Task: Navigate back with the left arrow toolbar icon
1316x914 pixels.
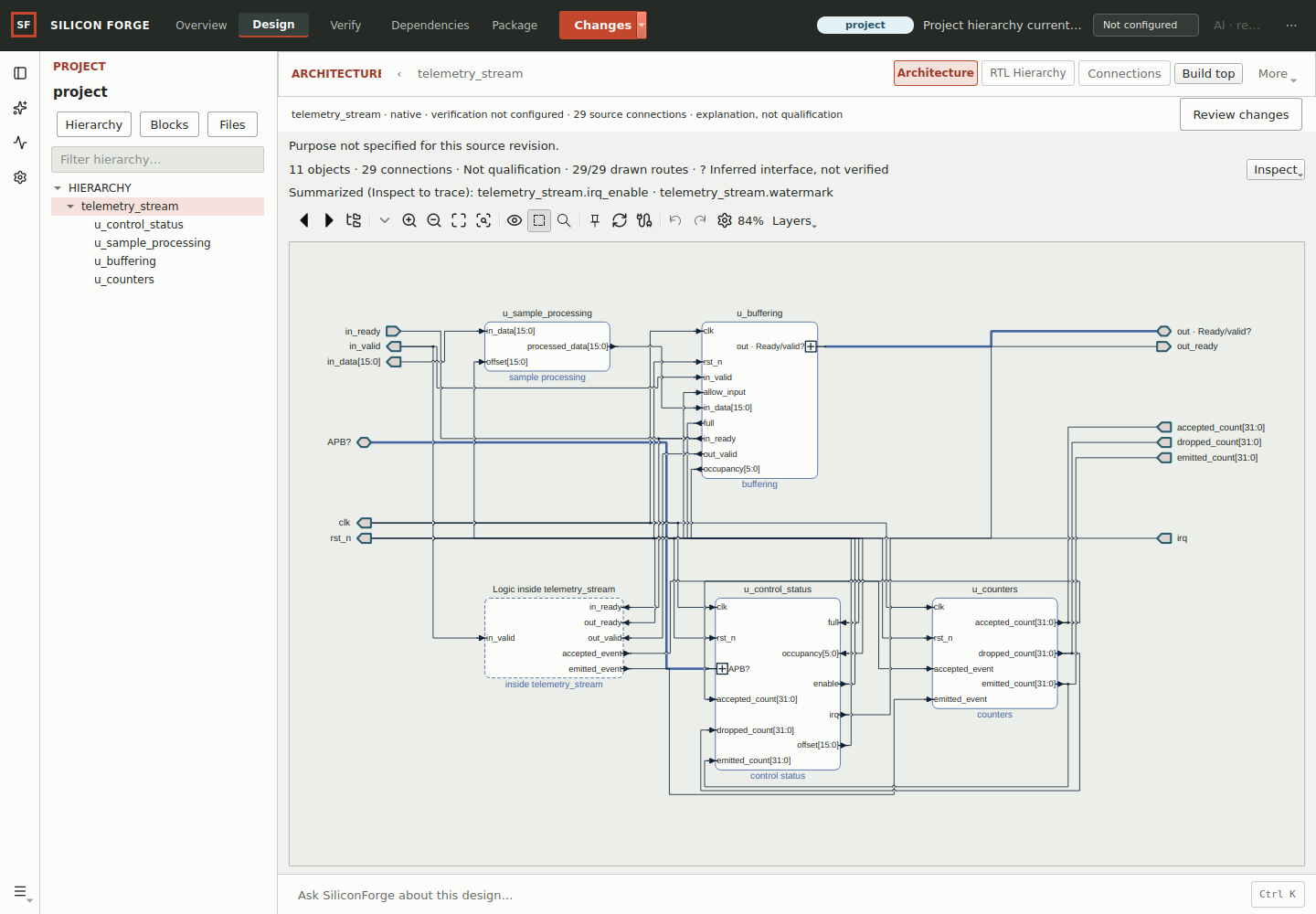Action: click(x=304, y=220)
